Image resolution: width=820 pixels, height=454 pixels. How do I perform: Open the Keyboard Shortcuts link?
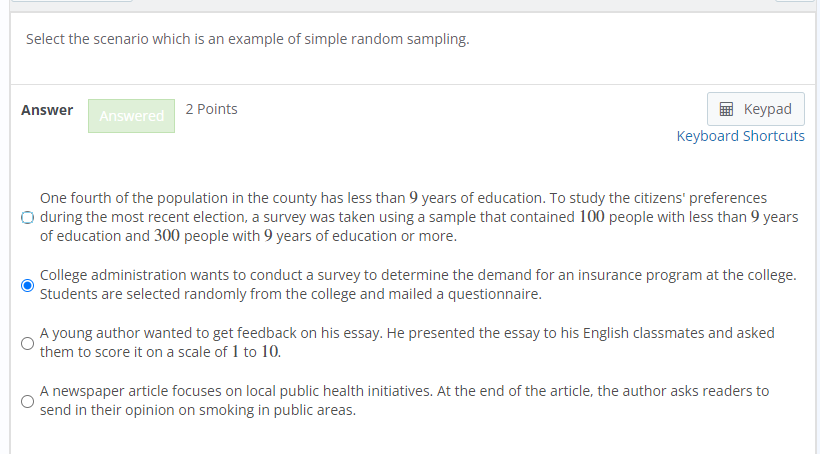pos(741,136)
